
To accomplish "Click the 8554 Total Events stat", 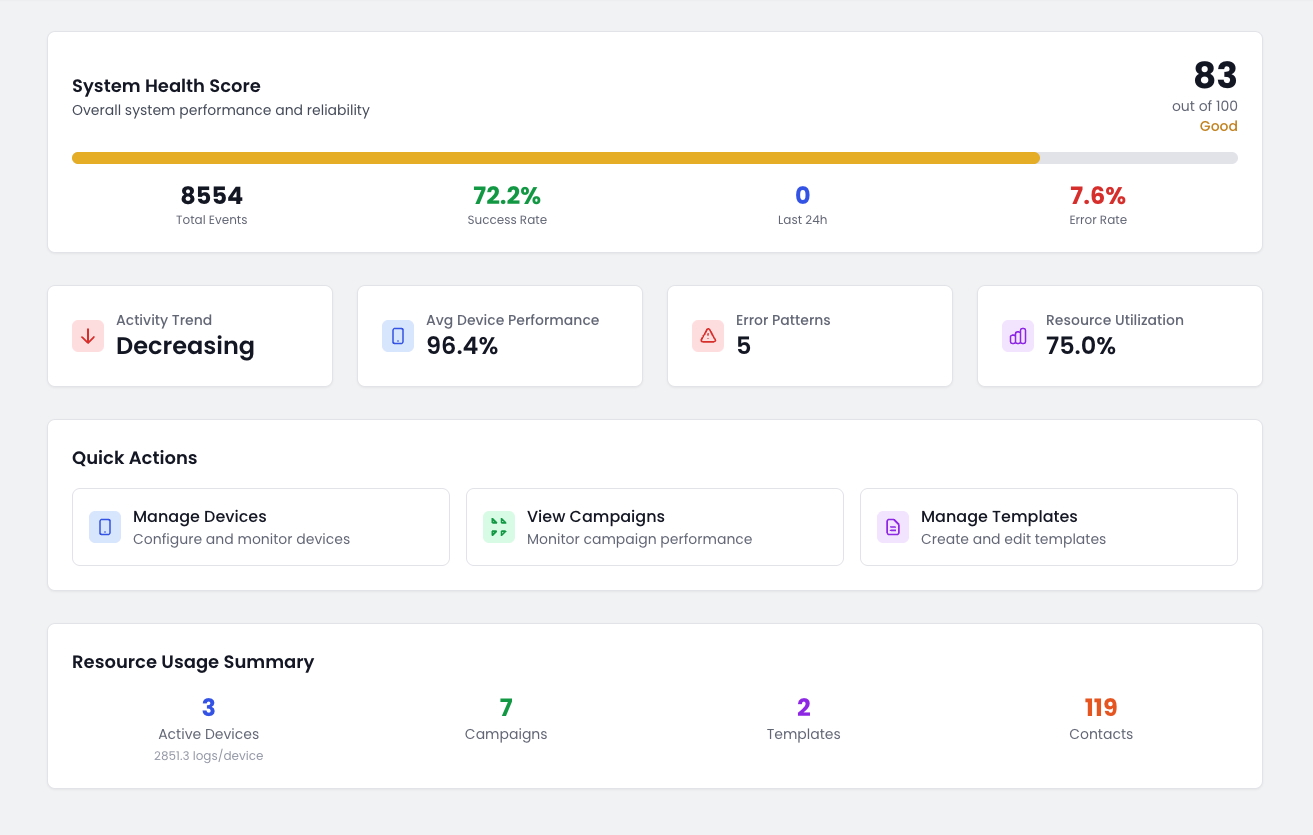I will 211,195.
